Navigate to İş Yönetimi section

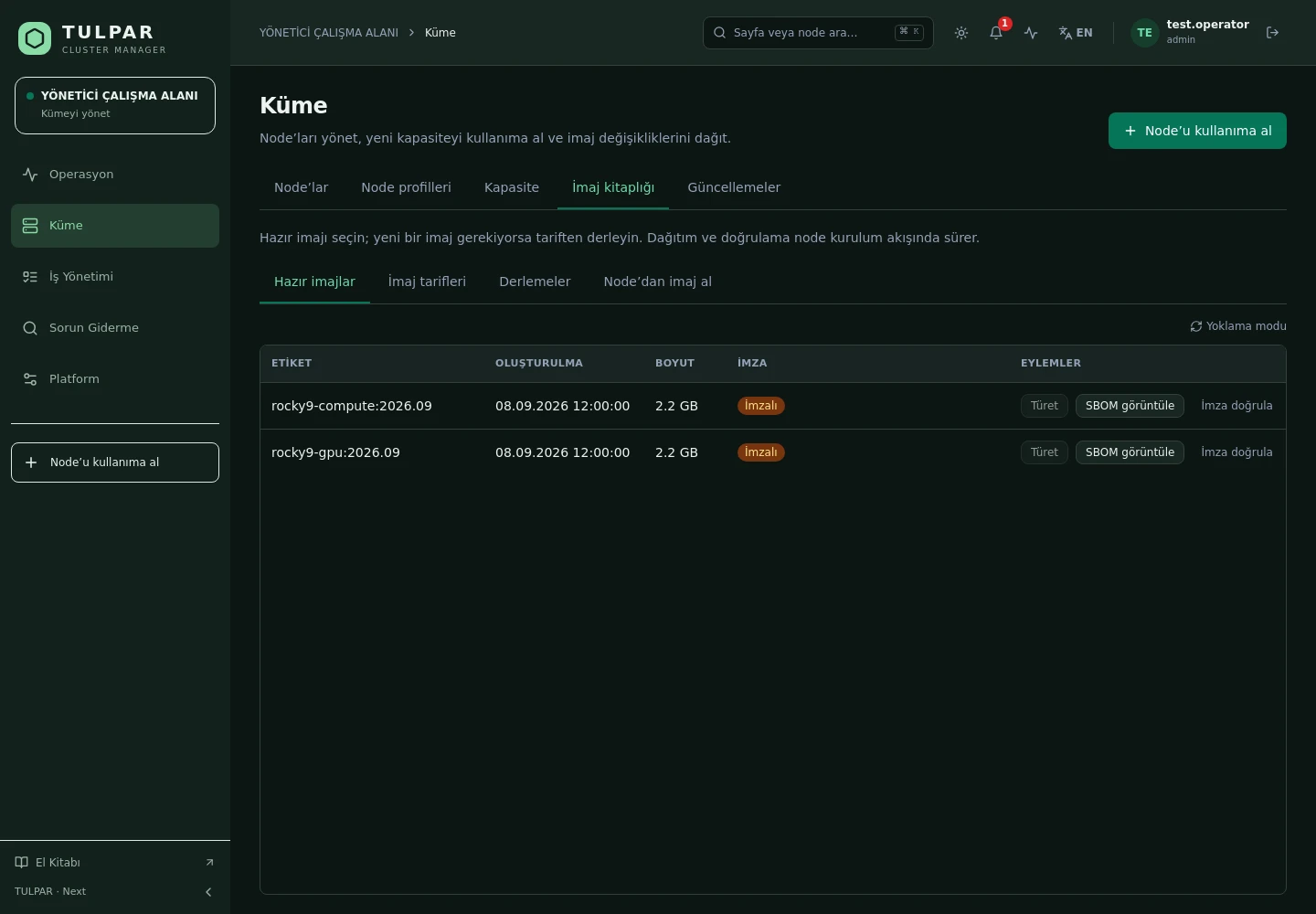(115, 277)
